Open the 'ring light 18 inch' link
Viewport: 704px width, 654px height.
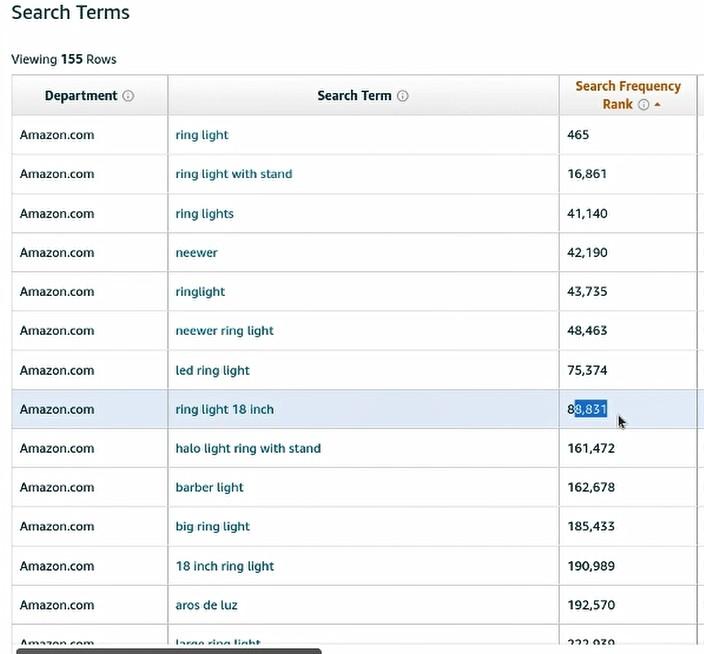(x=224, y=409)
